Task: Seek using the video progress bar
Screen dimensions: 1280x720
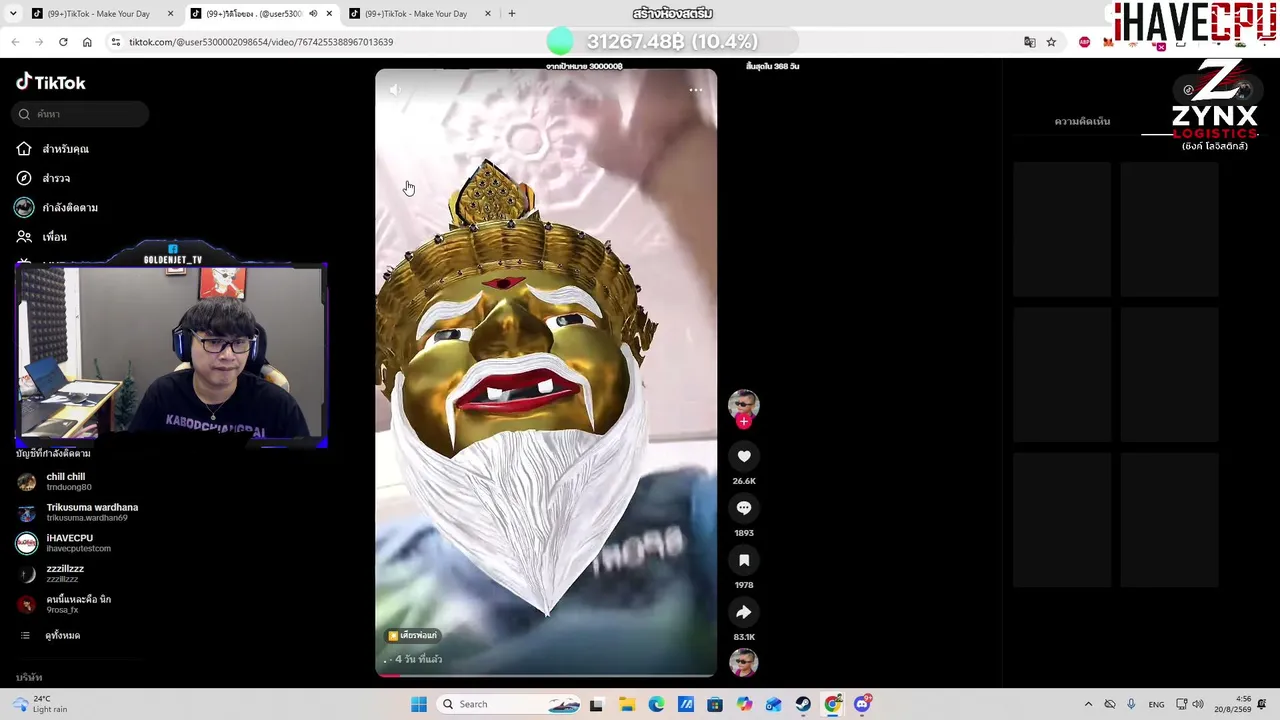Action: pos(546,675)
